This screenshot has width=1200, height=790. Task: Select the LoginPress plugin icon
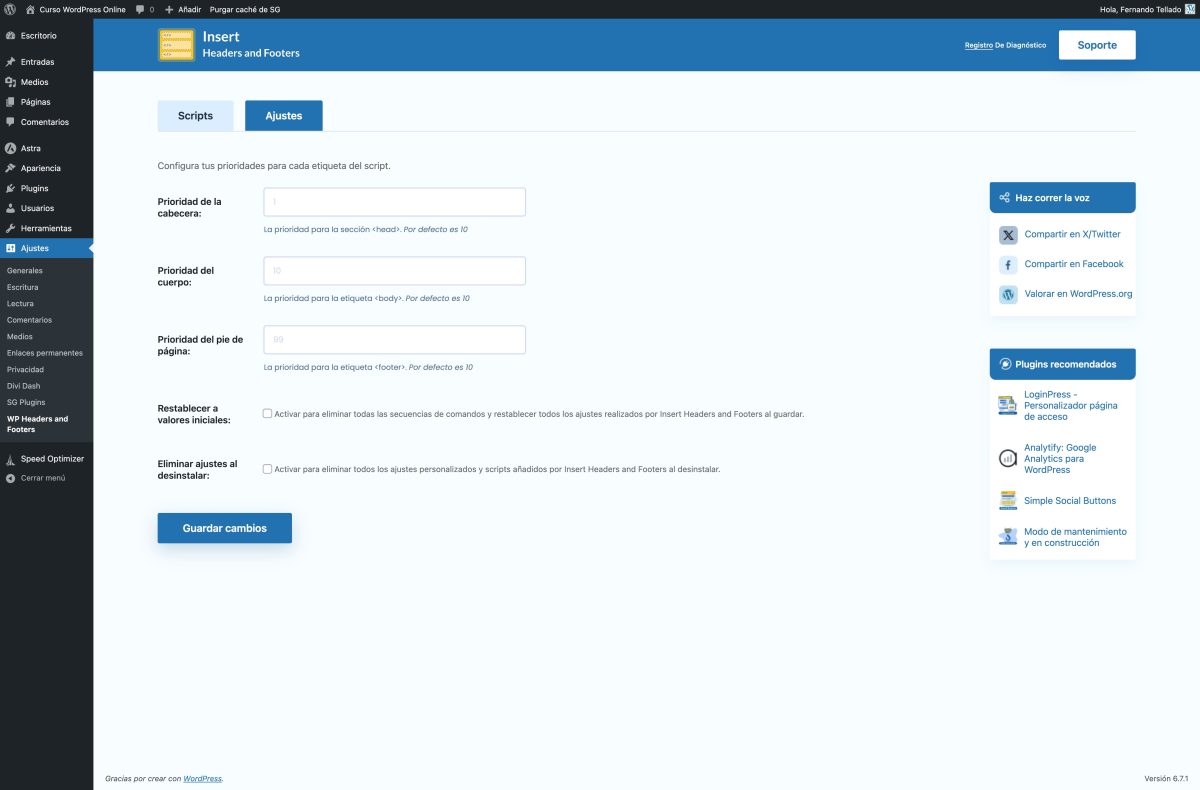click(x=1007, y=405)
